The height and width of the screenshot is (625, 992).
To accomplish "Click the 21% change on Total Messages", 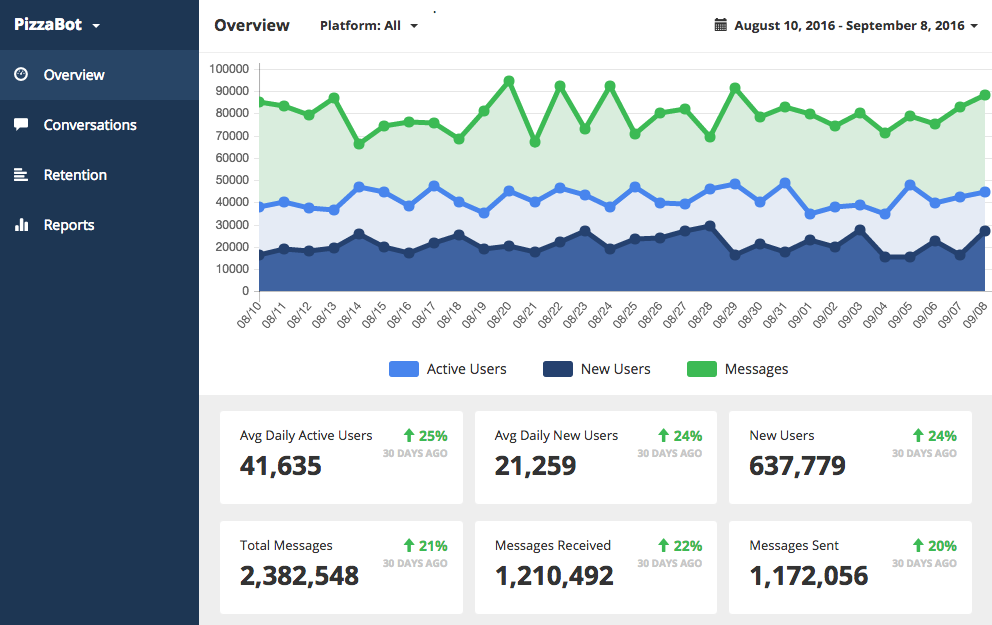I will coord(433,546).
